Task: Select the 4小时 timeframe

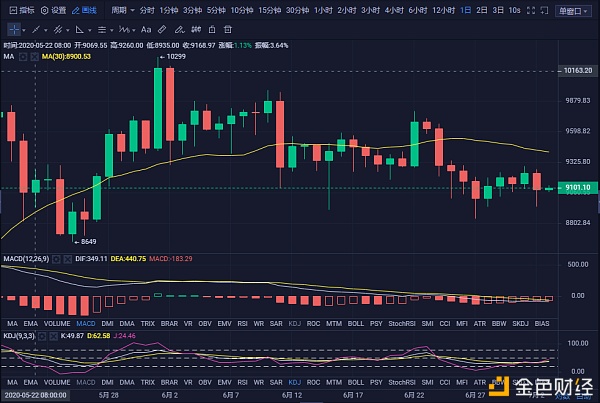Action: (x=394, y=10)
